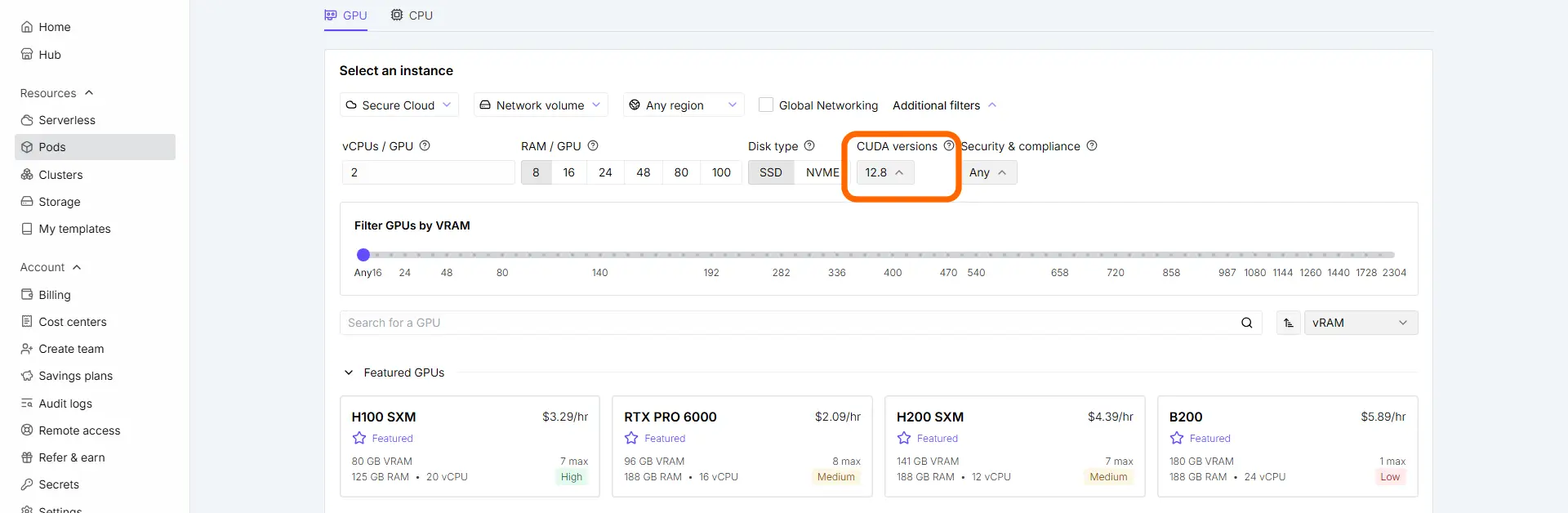
Task: Select the RTX PRO 6000 card
Action: [x=742, y=447]
